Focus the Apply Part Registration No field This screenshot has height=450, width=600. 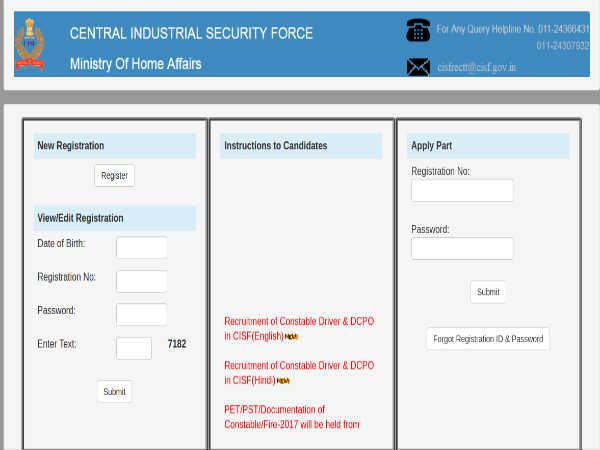coord(462,191)
